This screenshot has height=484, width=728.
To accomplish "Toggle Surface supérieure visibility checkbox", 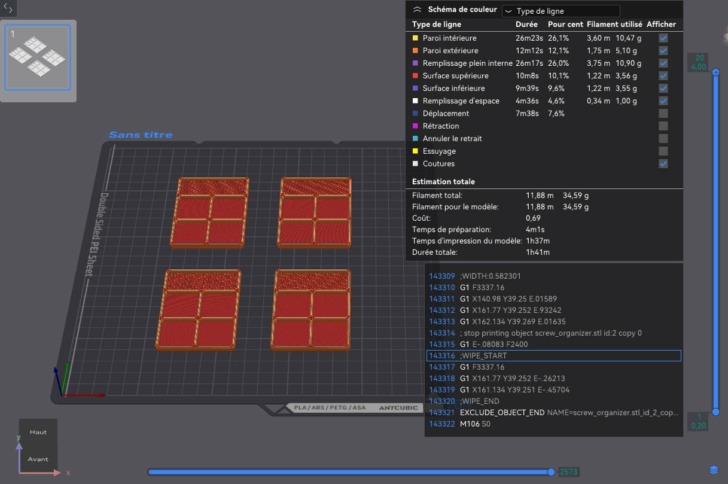I will [x=663, y=76].
